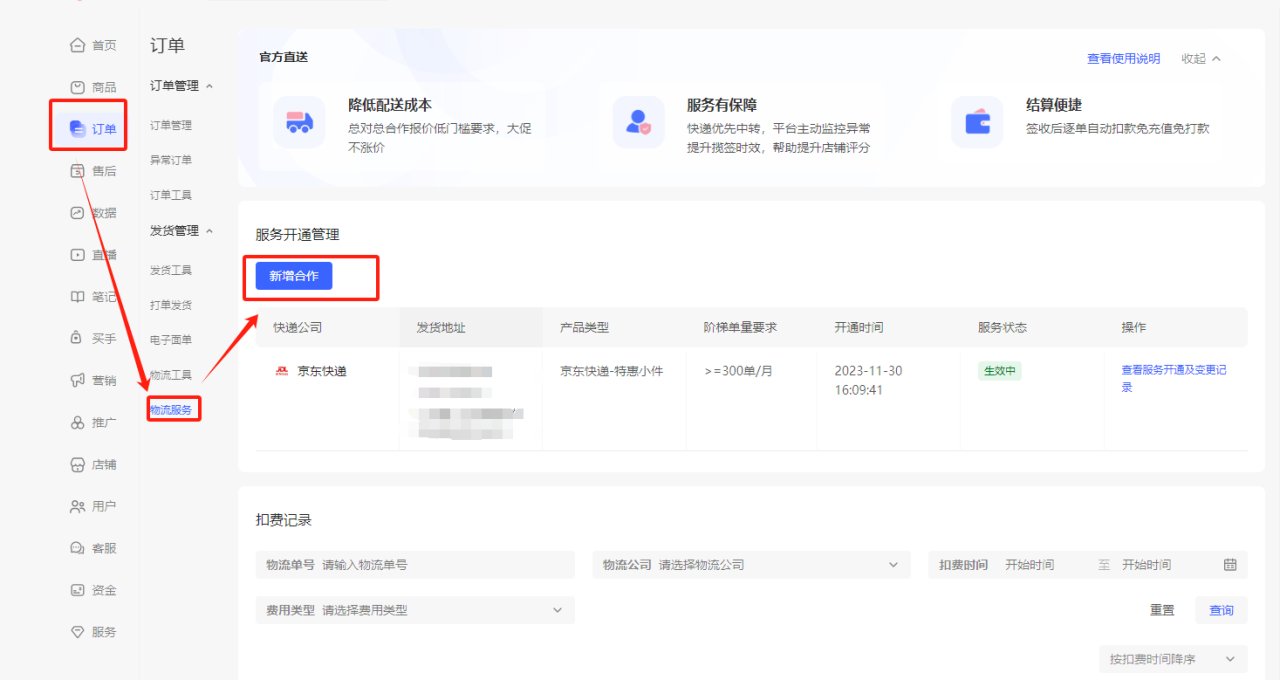Click the 新增合作 button
This screenshot has height=680, width=1280.
(x=294, y=276)
